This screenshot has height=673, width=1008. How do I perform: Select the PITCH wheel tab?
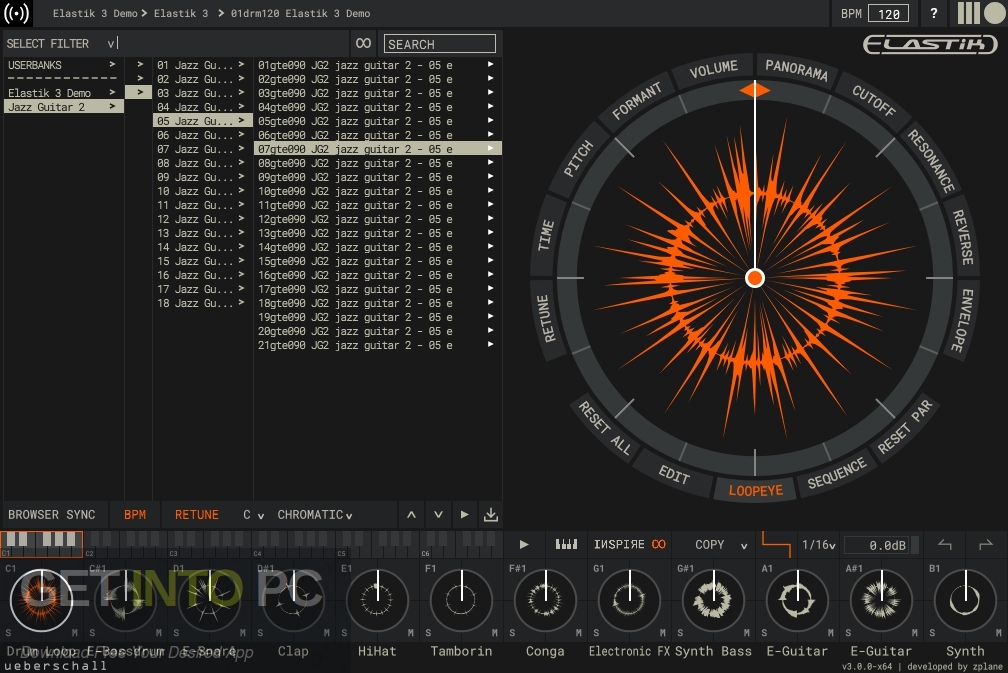click(x=578, y=159)
